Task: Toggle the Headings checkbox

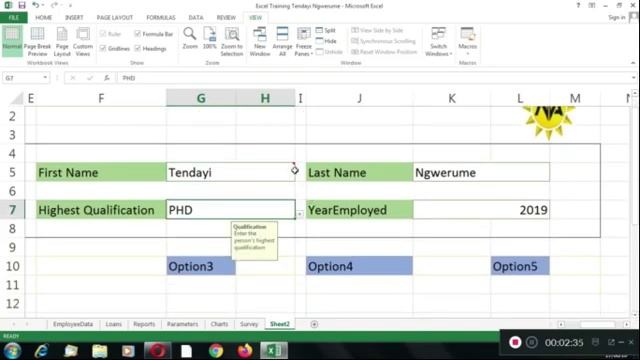Action: click(x=151, y=49)
